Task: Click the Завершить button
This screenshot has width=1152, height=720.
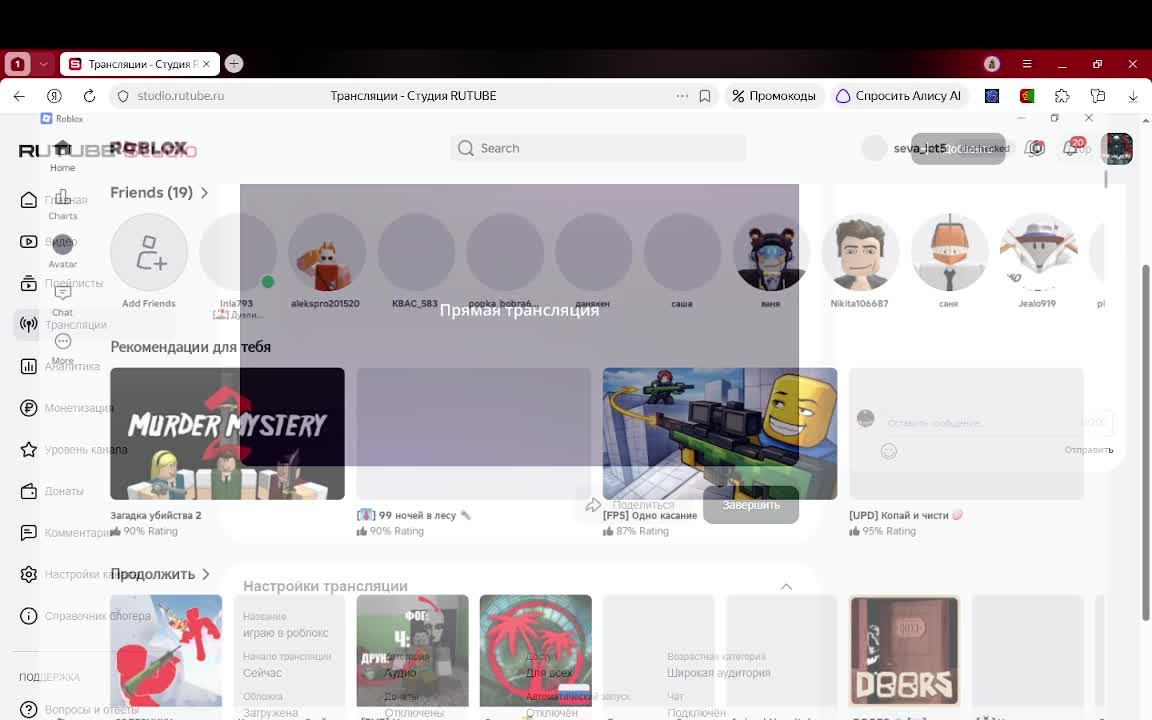Action: [x=751, y=505]
